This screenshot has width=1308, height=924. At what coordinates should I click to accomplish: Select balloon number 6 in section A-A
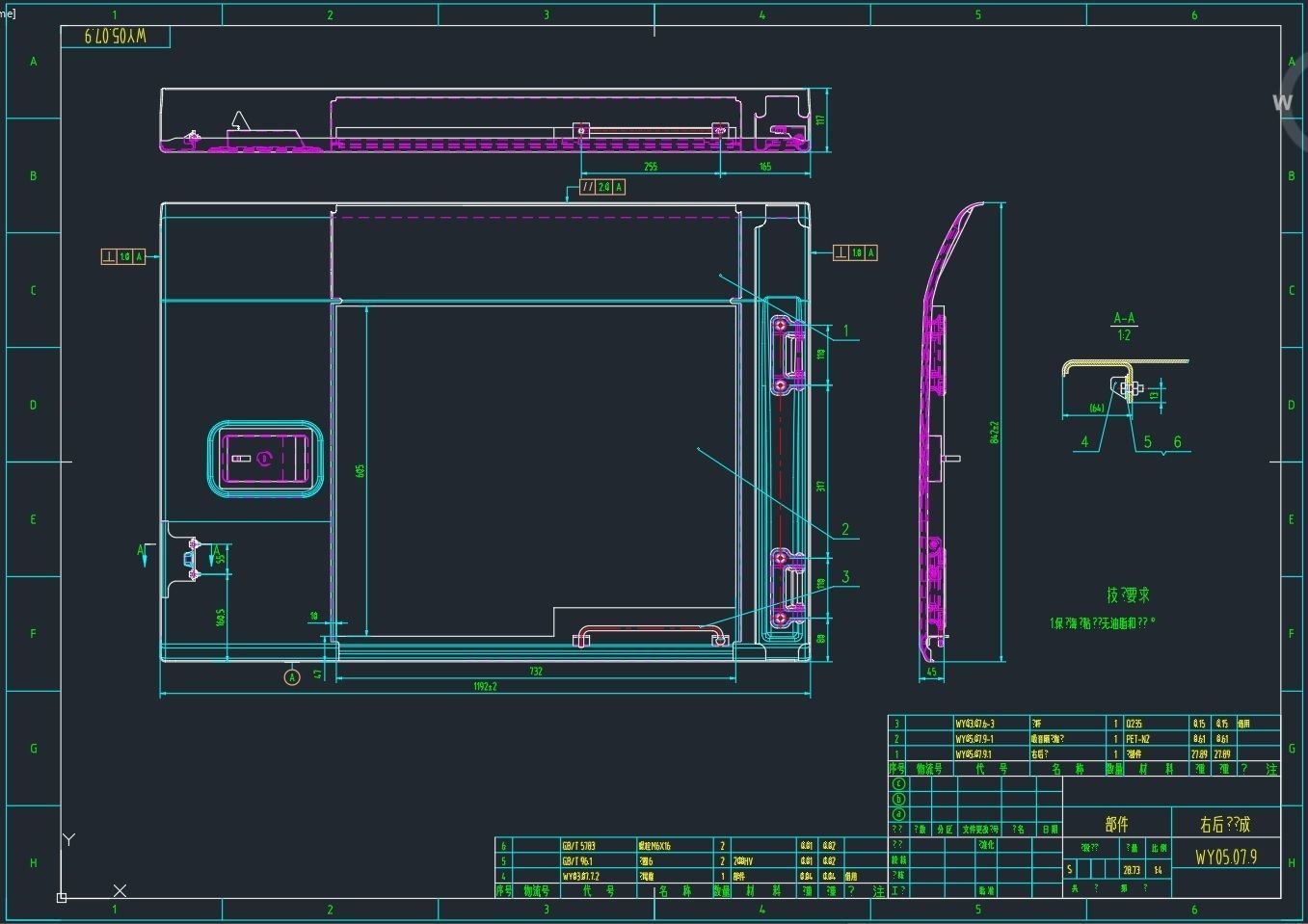pyautogui.click(x=1177, y=442)
